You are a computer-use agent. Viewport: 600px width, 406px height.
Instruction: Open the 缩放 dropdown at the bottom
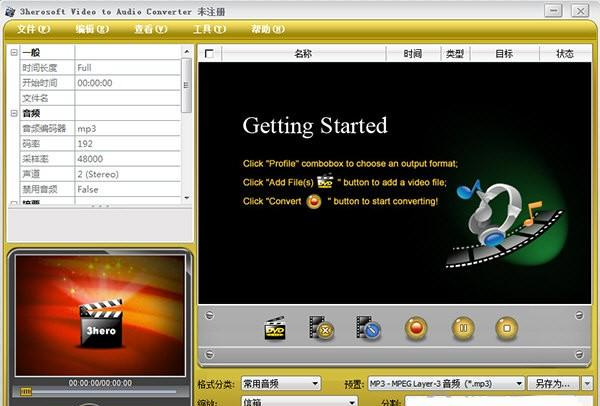coord(299,401)
